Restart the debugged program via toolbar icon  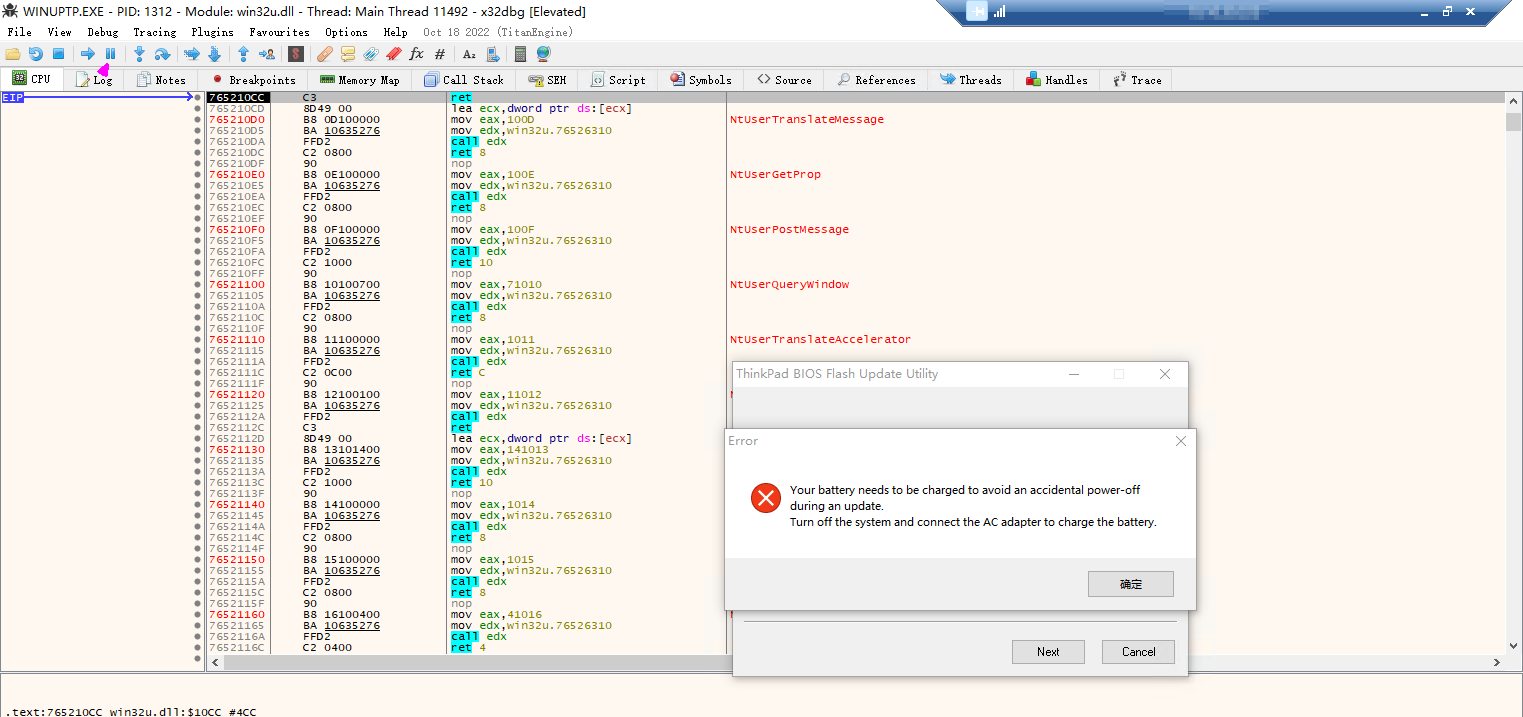click(x=36, y=54)
